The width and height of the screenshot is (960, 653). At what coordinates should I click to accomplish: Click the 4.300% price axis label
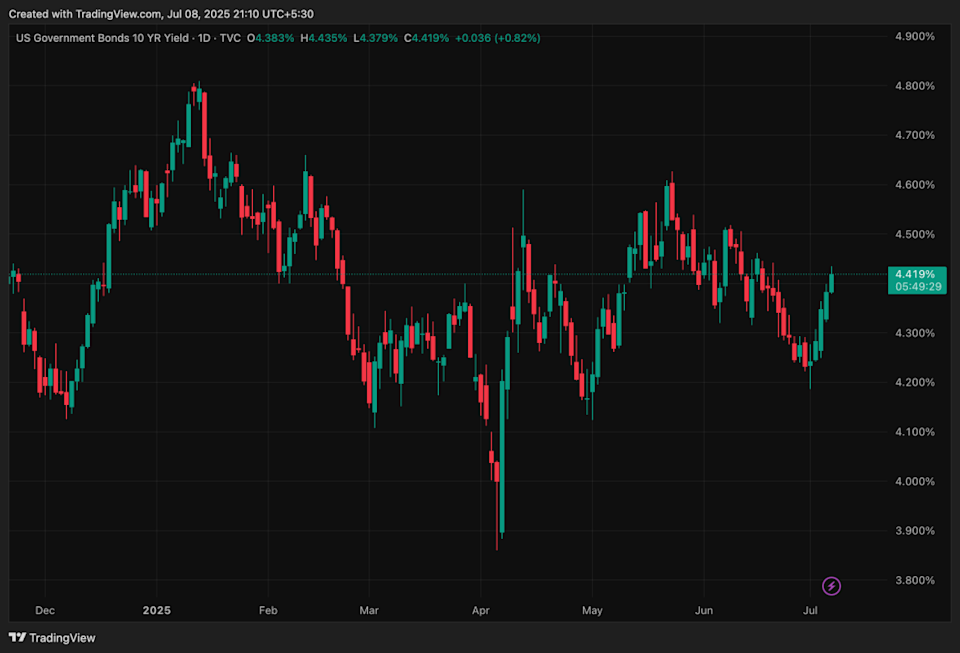tap(915, 334)
